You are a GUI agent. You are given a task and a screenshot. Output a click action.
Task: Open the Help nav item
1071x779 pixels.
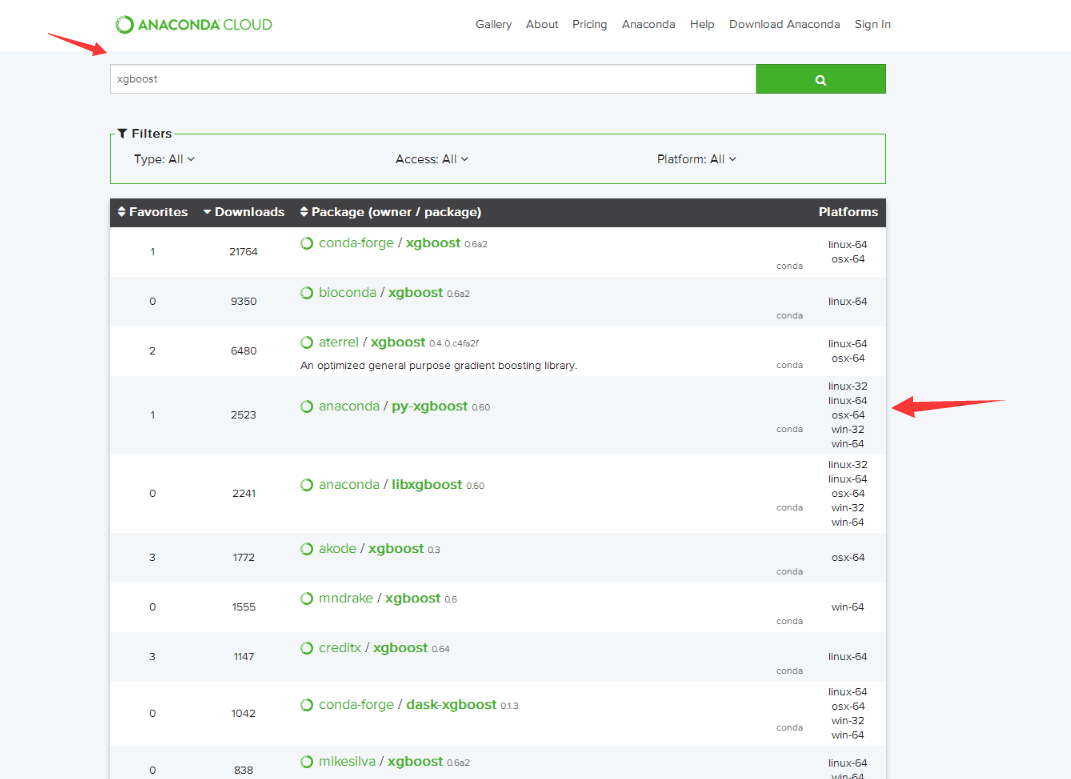[x=701, y=25]
